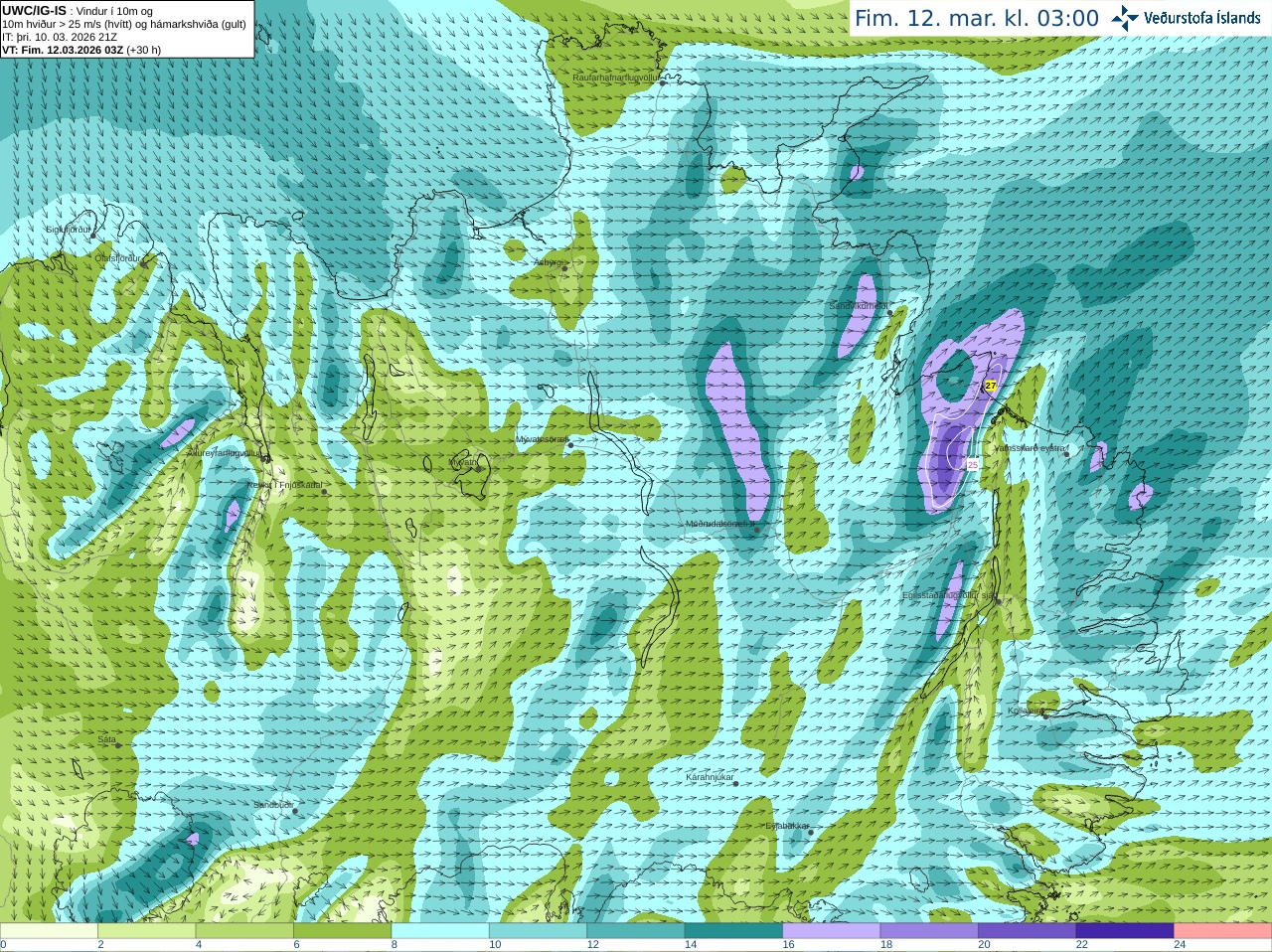Click the 22–24 m/s dark indigo legend swatch
The image size is (1272, 952).
(1125, 931)
